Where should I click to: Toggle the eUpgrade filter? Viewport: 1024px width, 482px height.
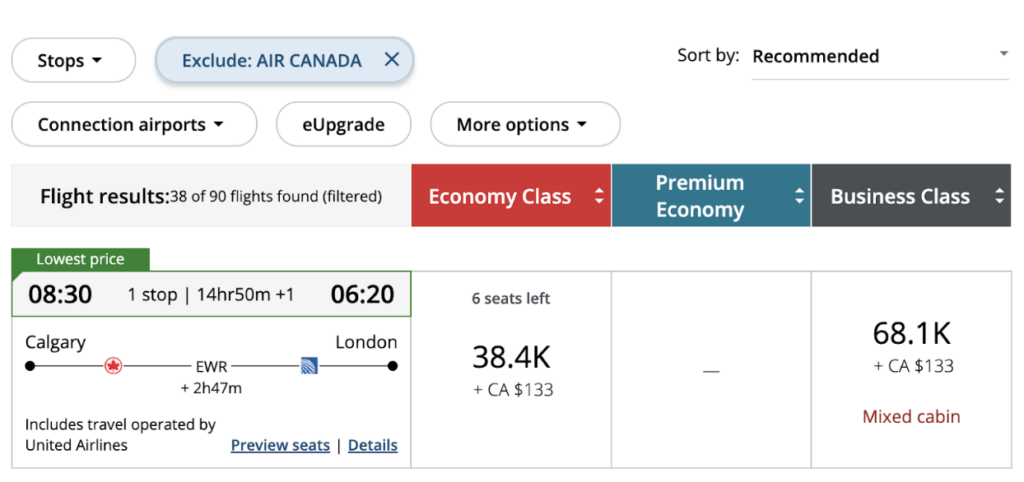pos(343,125)
